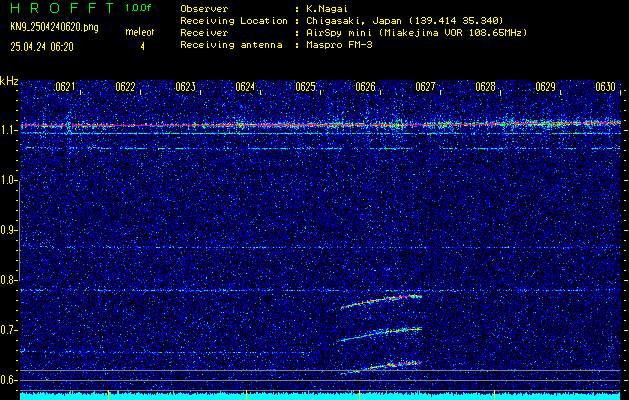Click the 0.8 kHz axis label
Screen dimensions: 629x400
tap(8, 280)
